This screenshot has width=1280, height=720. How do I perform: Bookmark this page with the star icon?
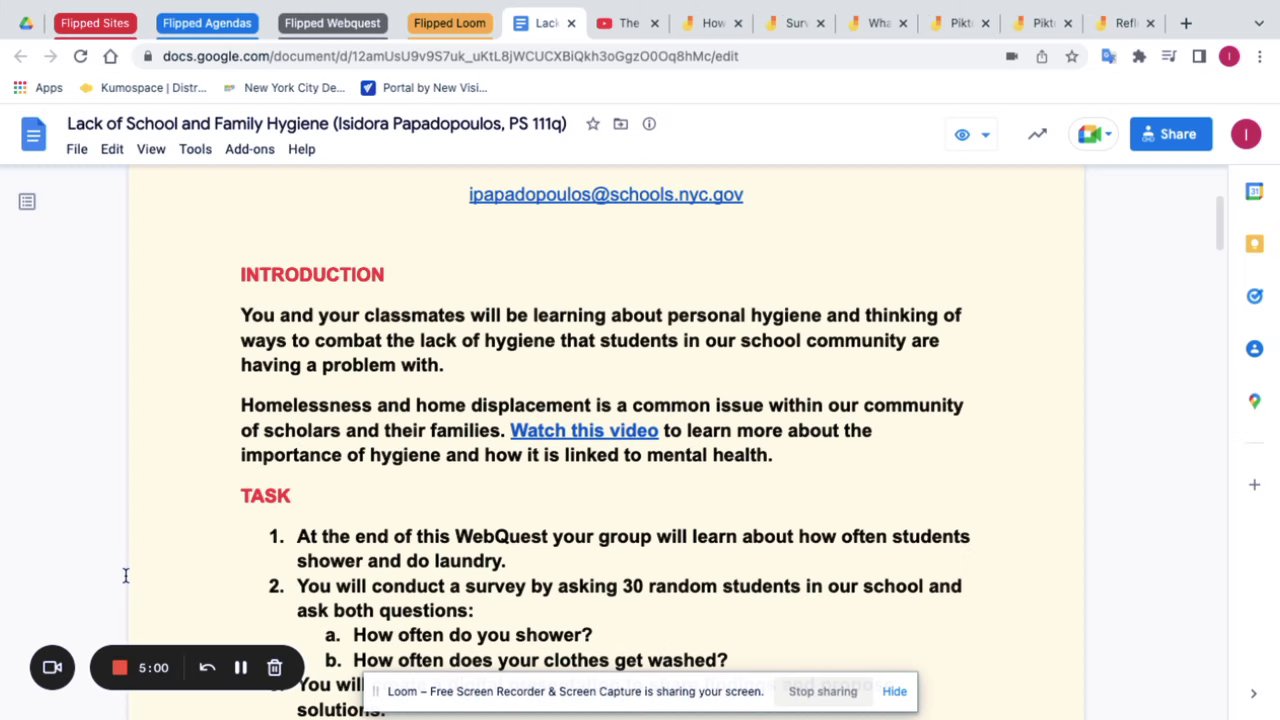click(1072, 57)
